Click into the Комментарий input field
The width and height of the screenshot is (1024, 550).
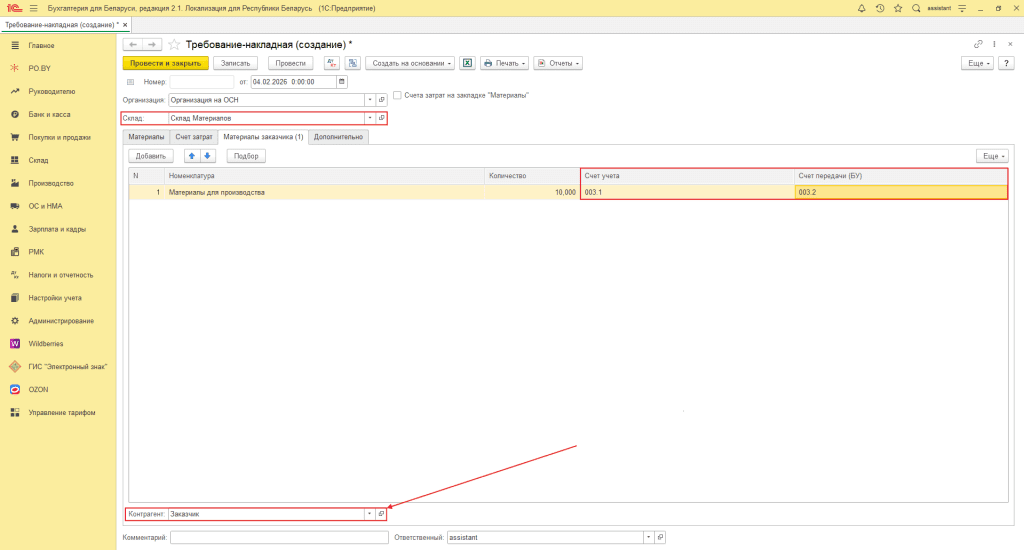[x=279, y=537]
